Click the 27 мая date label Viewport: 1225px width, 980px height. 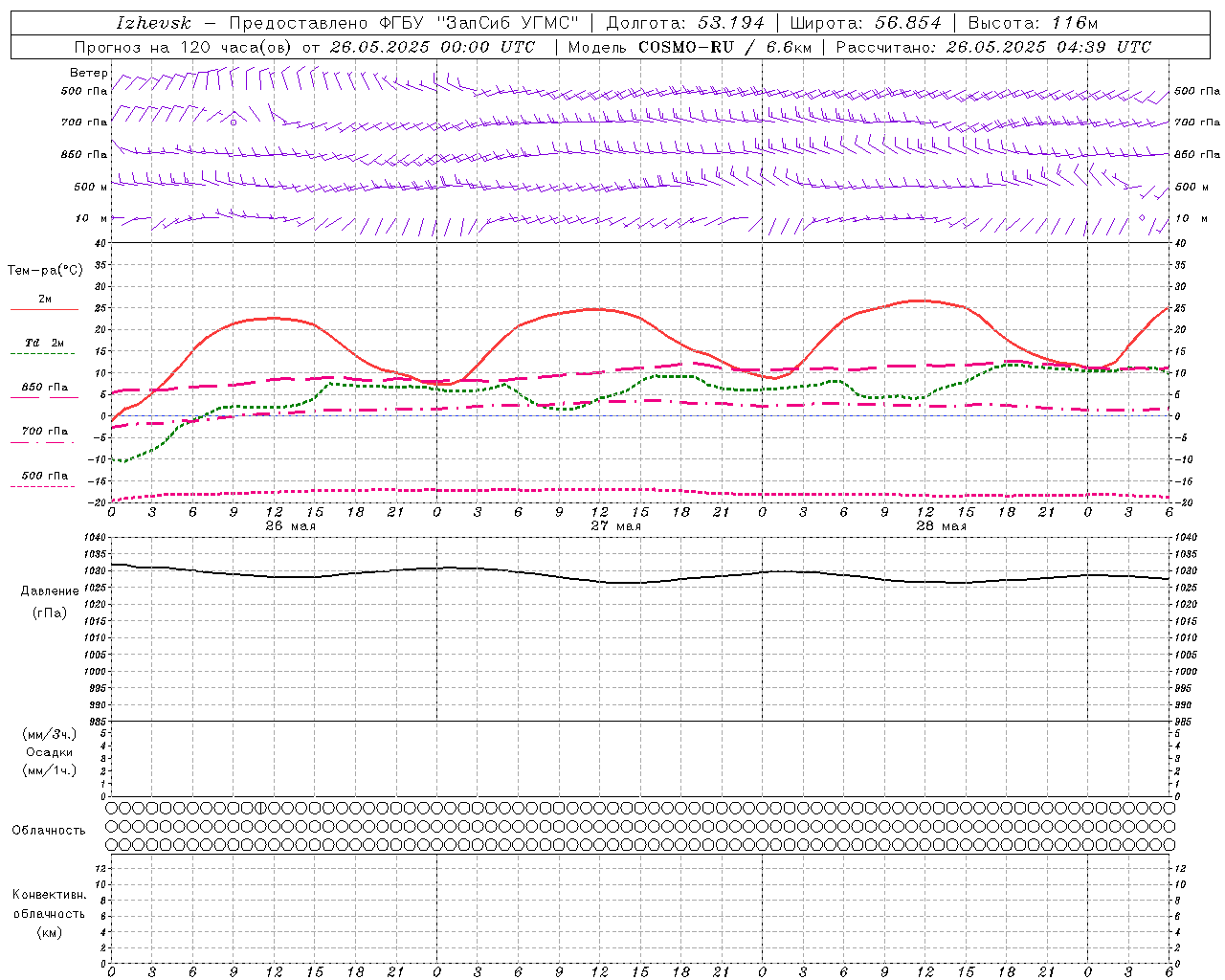point(616,526)
